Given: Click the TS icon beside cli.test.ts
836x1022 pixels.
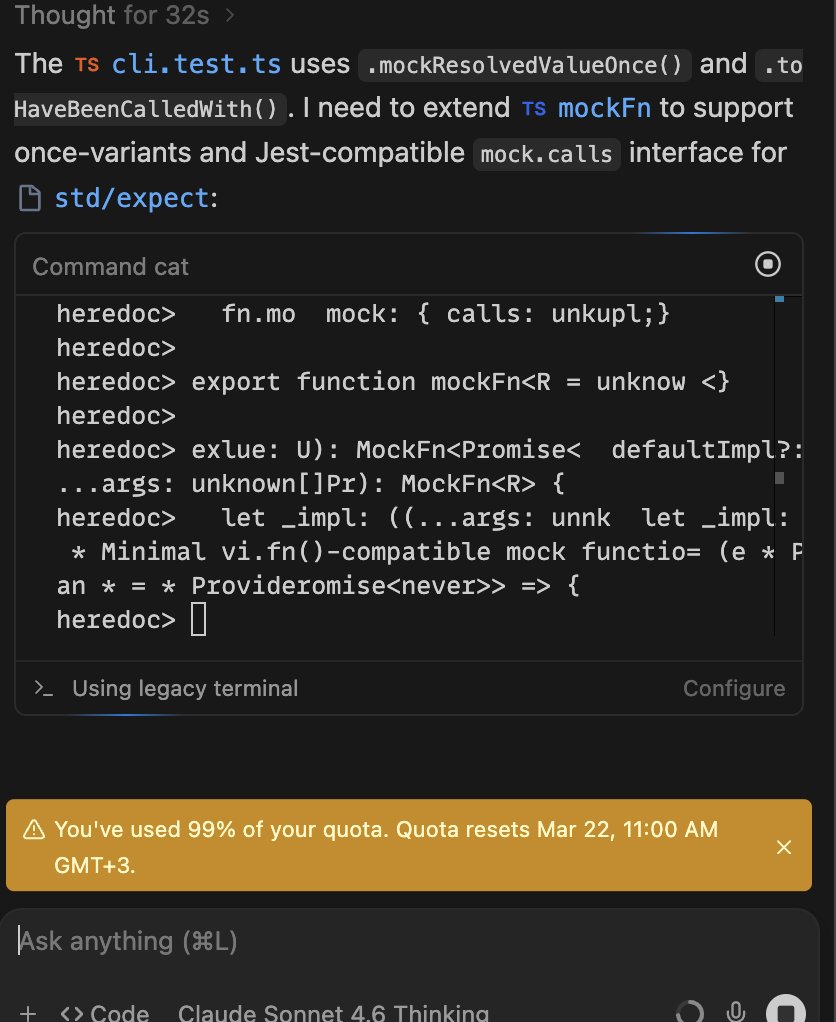Looking at the screenshot, I should click(87, 65).
